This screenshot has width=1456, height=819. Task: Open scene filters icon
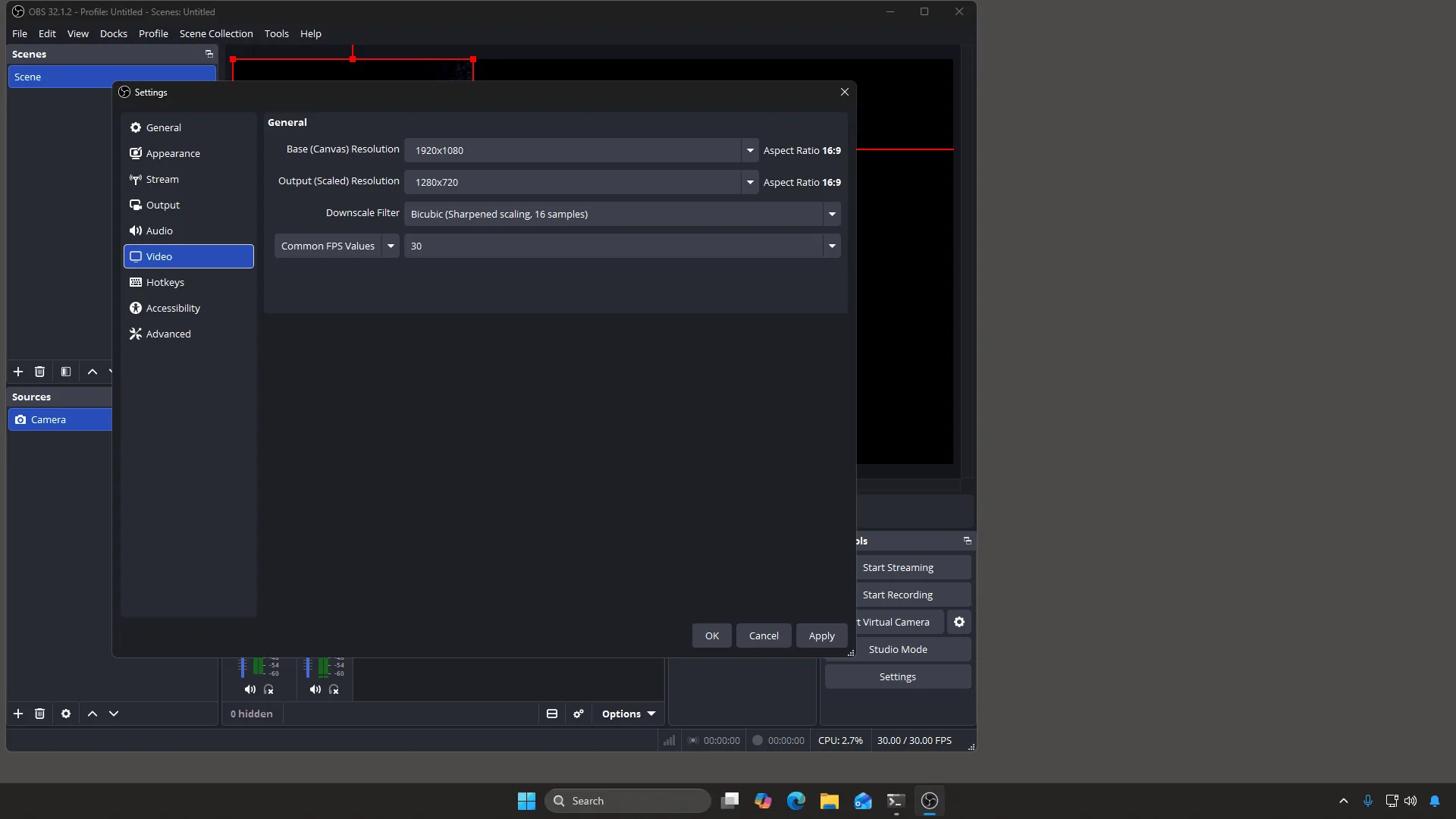[x=66, y=372]
